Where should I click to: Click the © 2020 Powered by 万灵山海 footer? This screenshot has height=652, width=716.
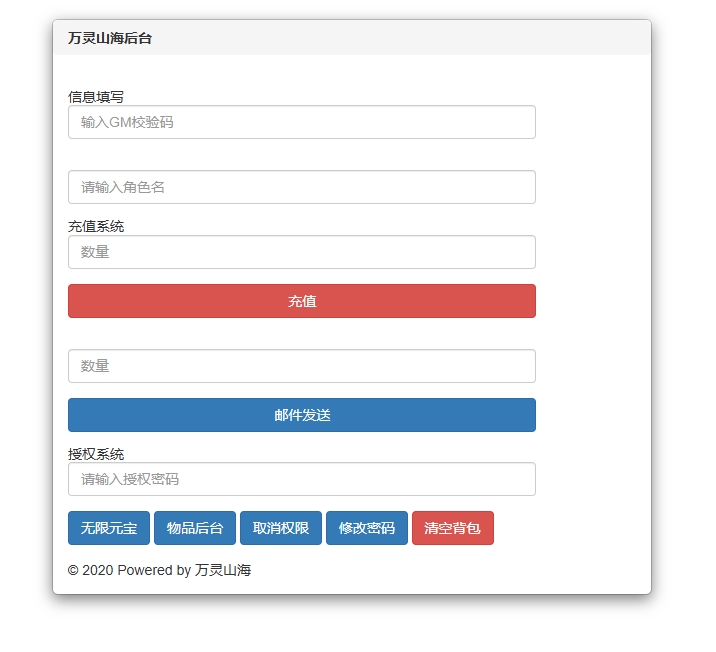coord(159,570)
